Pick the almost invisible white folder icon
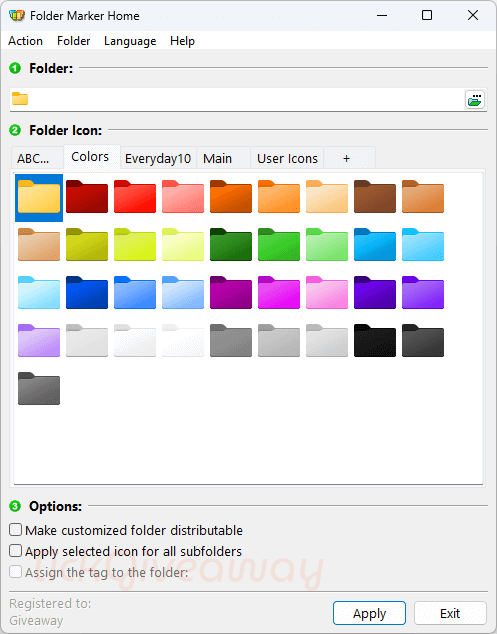The image size is (497, 634). [x=183, y=341]
